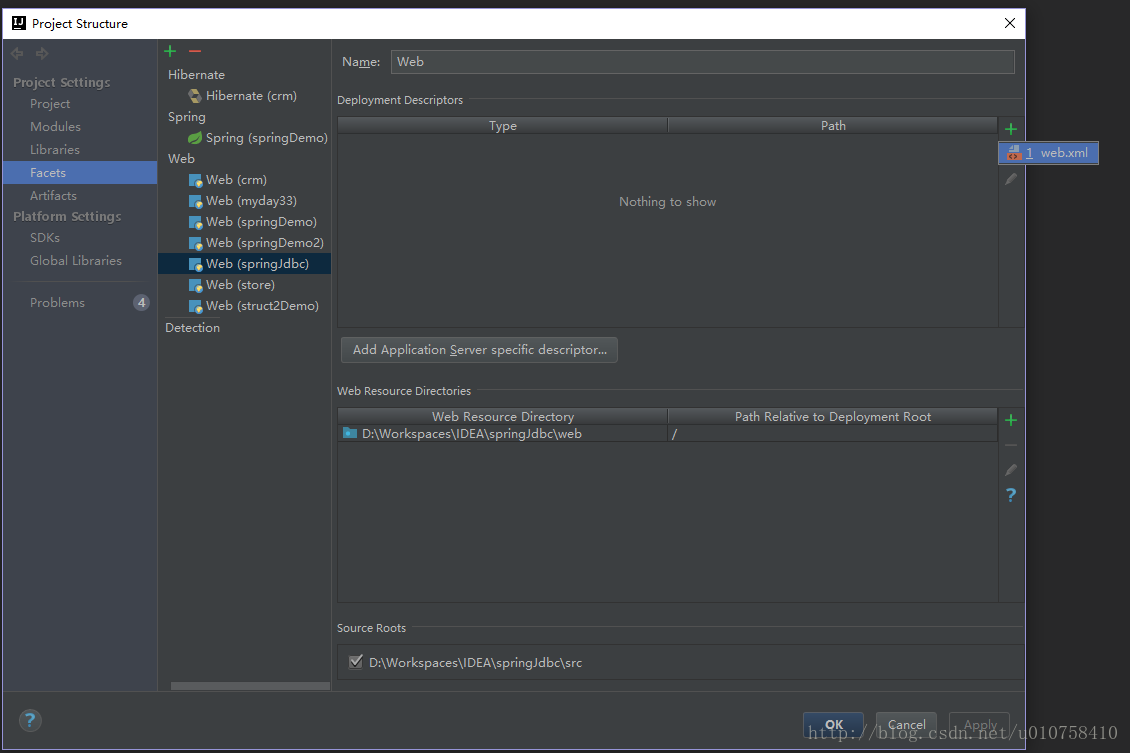
Task: Select the Detection item in the facet list
Action: [x=192, y=328]
